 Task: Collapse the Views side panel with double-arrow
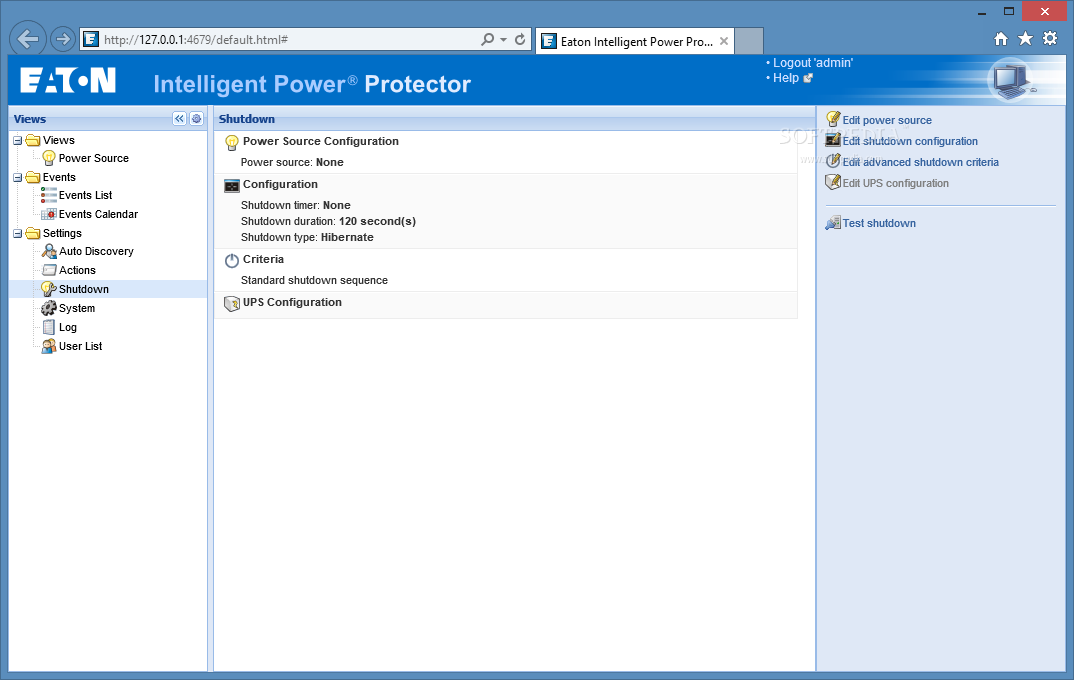(179, 118)
